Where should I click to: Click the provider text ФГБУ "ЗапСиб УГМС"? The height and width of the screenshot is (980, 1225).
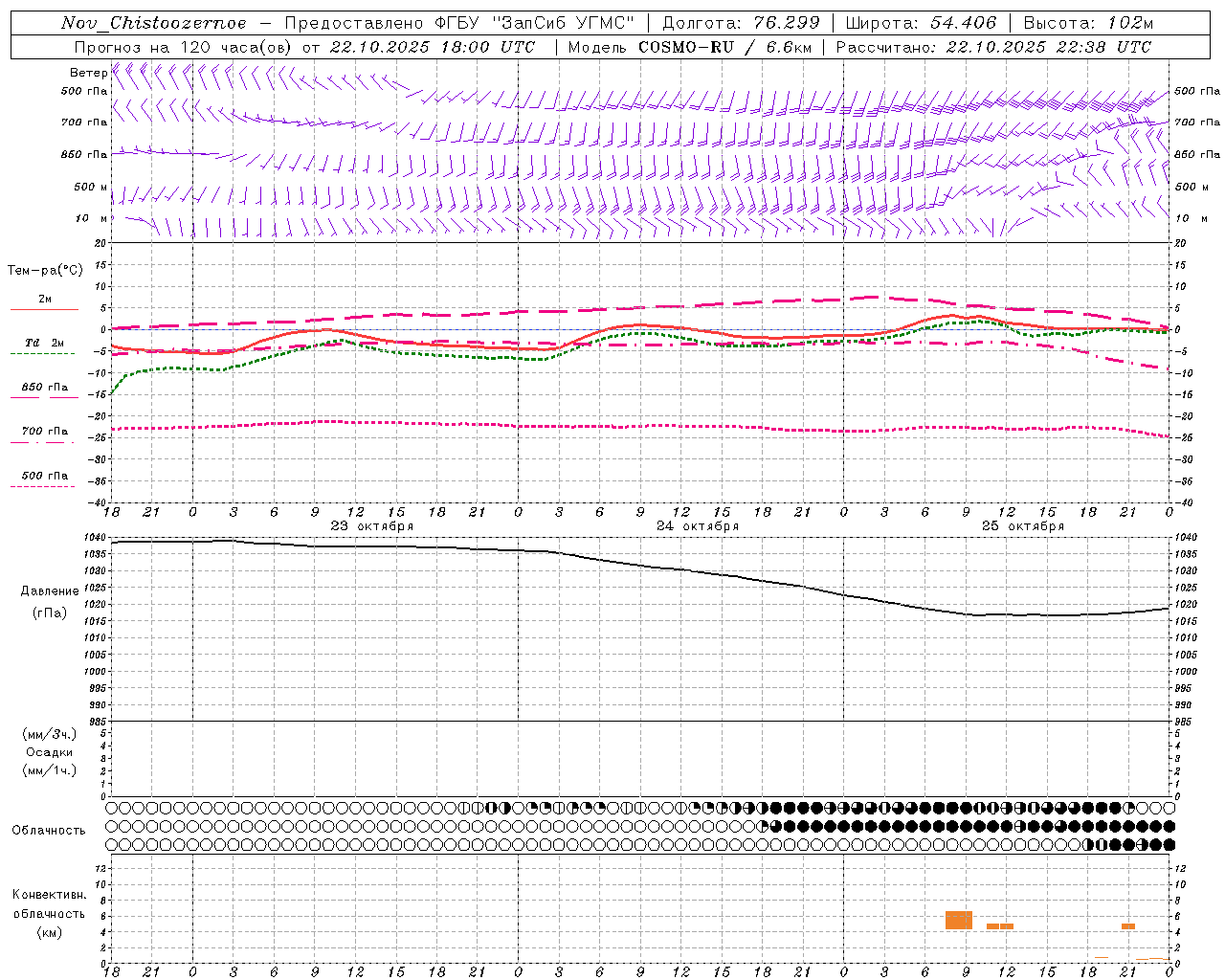[x=536, y=23]
